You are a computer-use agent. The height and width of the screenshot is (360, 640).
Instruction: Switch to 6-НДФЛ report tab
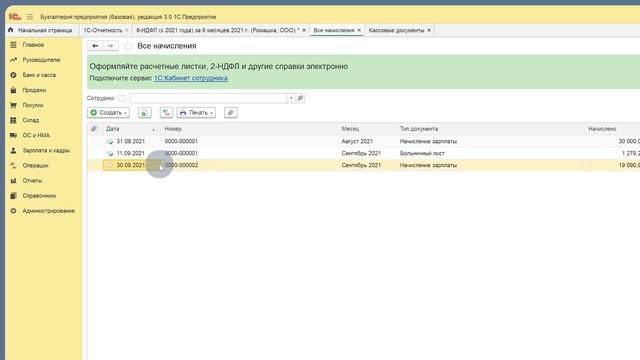tap(218, 30)
